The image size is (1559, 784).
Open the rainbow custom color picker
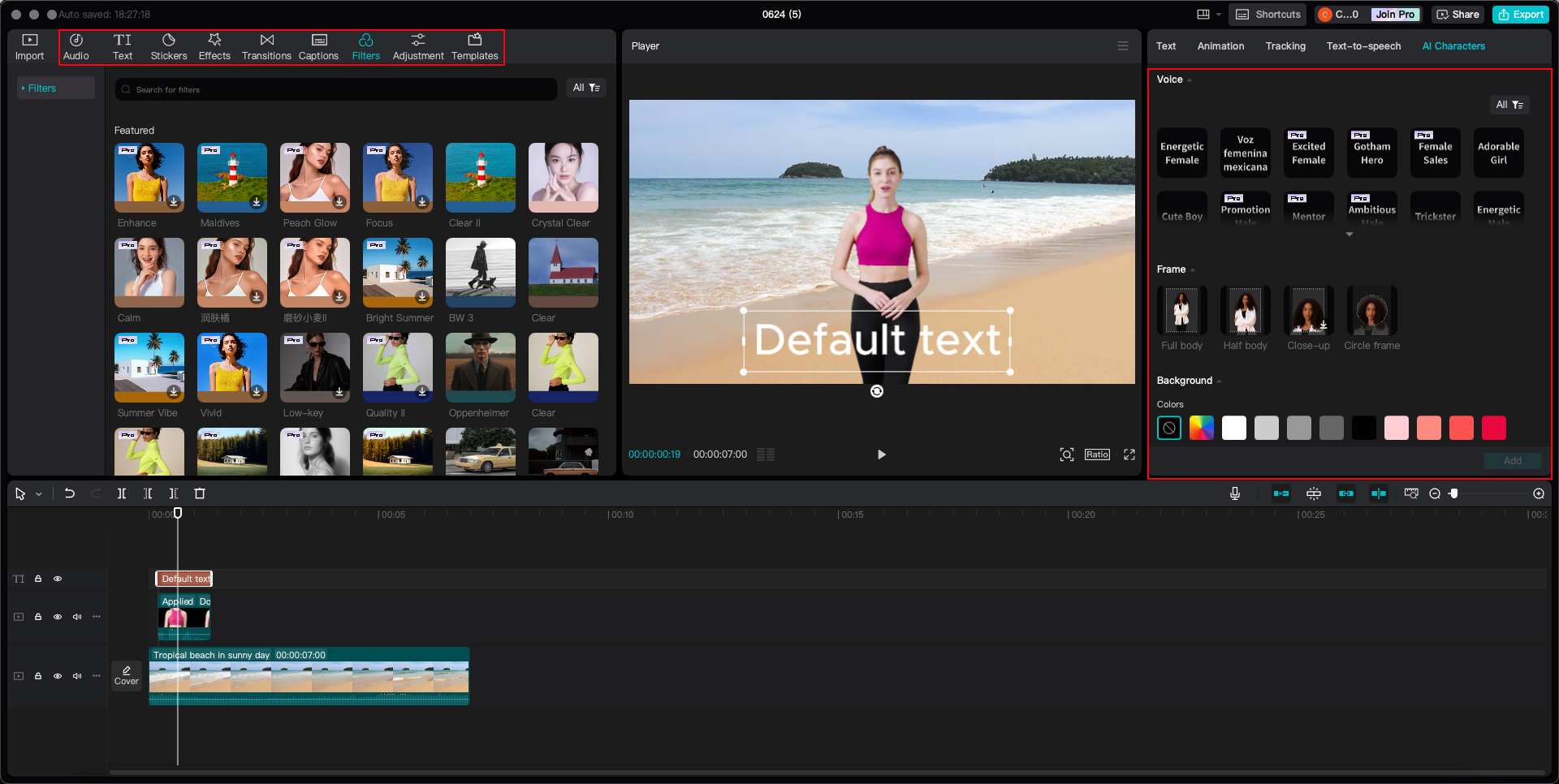point(1202,428)
